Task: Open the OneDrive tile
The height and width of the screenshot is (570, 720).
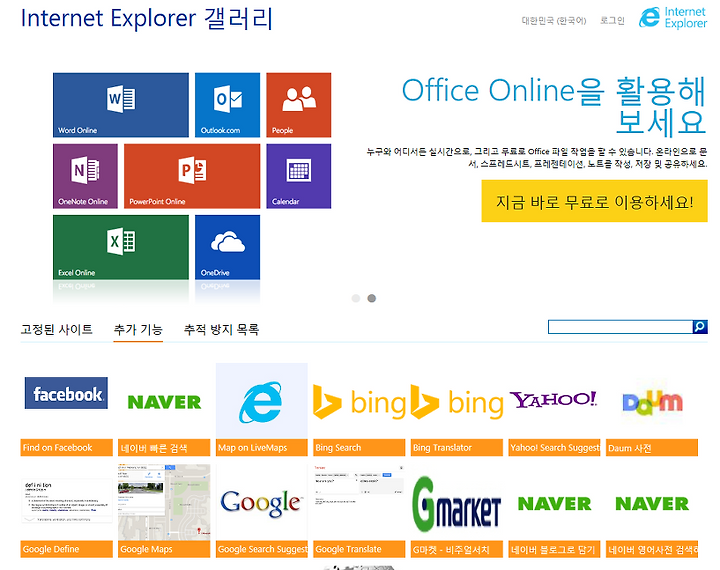Action: pyautogui.click(x=227, y=247)
